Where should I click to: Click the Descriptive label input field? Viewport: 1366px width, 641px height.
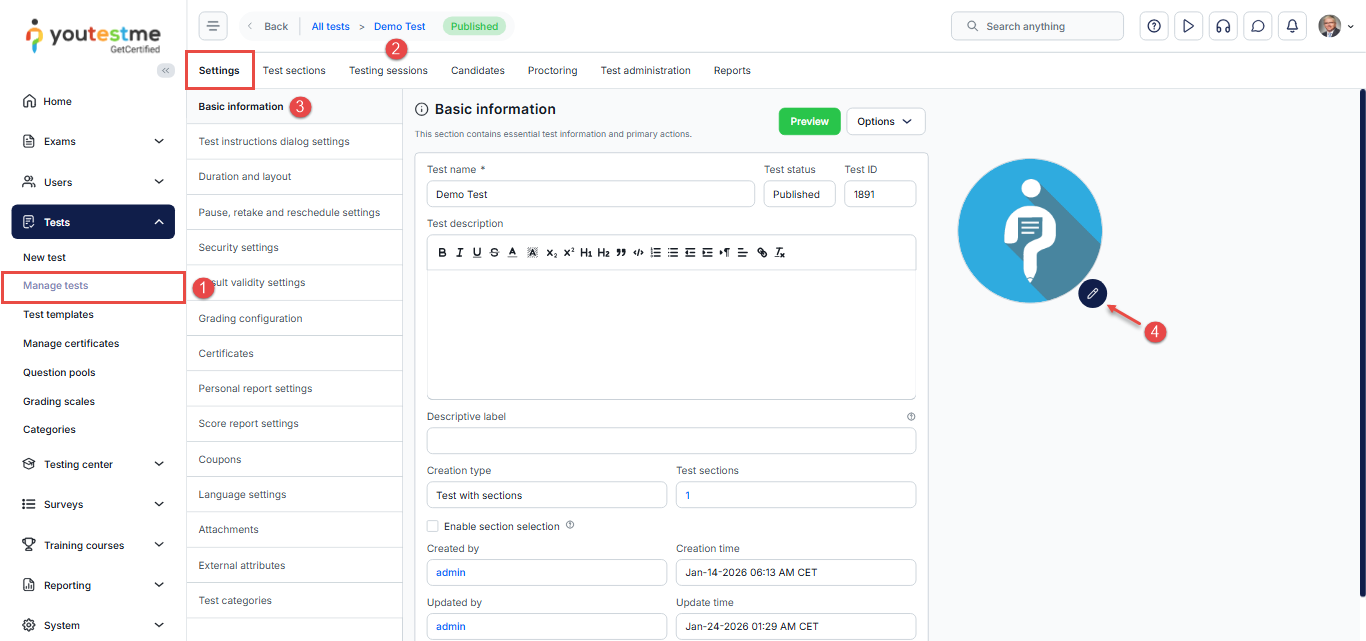670,441
